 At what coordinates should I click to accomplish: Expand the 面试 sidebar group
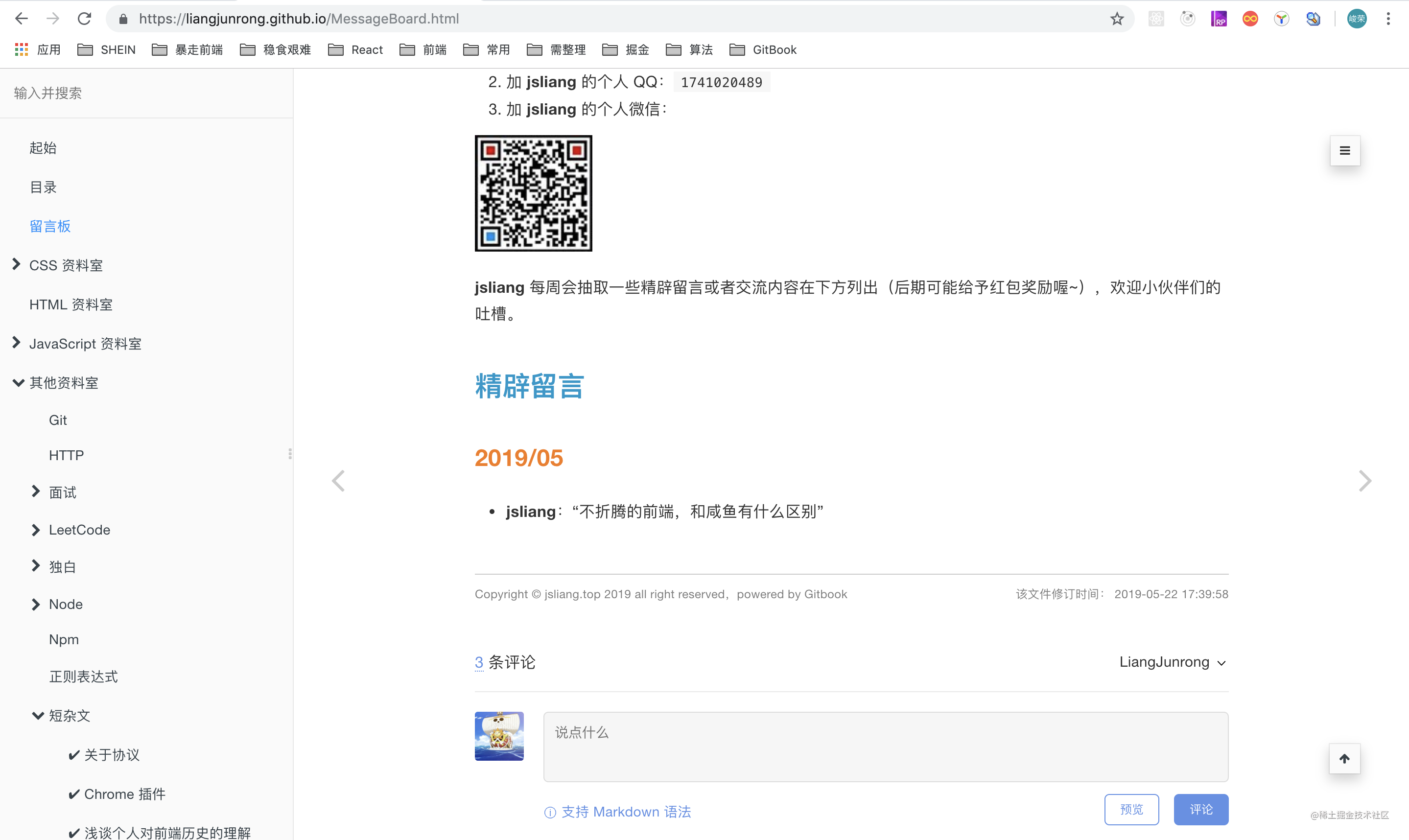[x=36, y=491]
